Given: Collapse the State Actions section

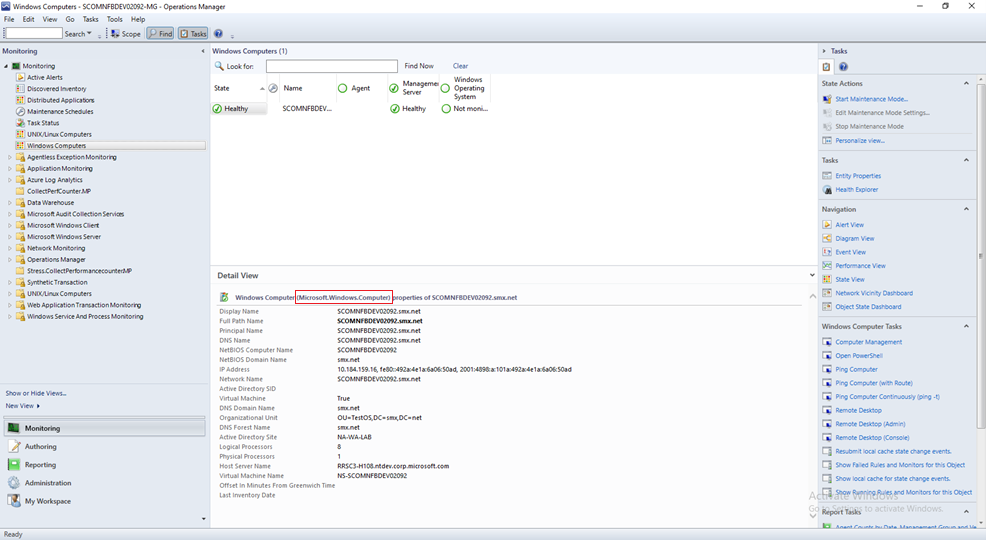Looking at the screenshot, I should click(966, 83).
